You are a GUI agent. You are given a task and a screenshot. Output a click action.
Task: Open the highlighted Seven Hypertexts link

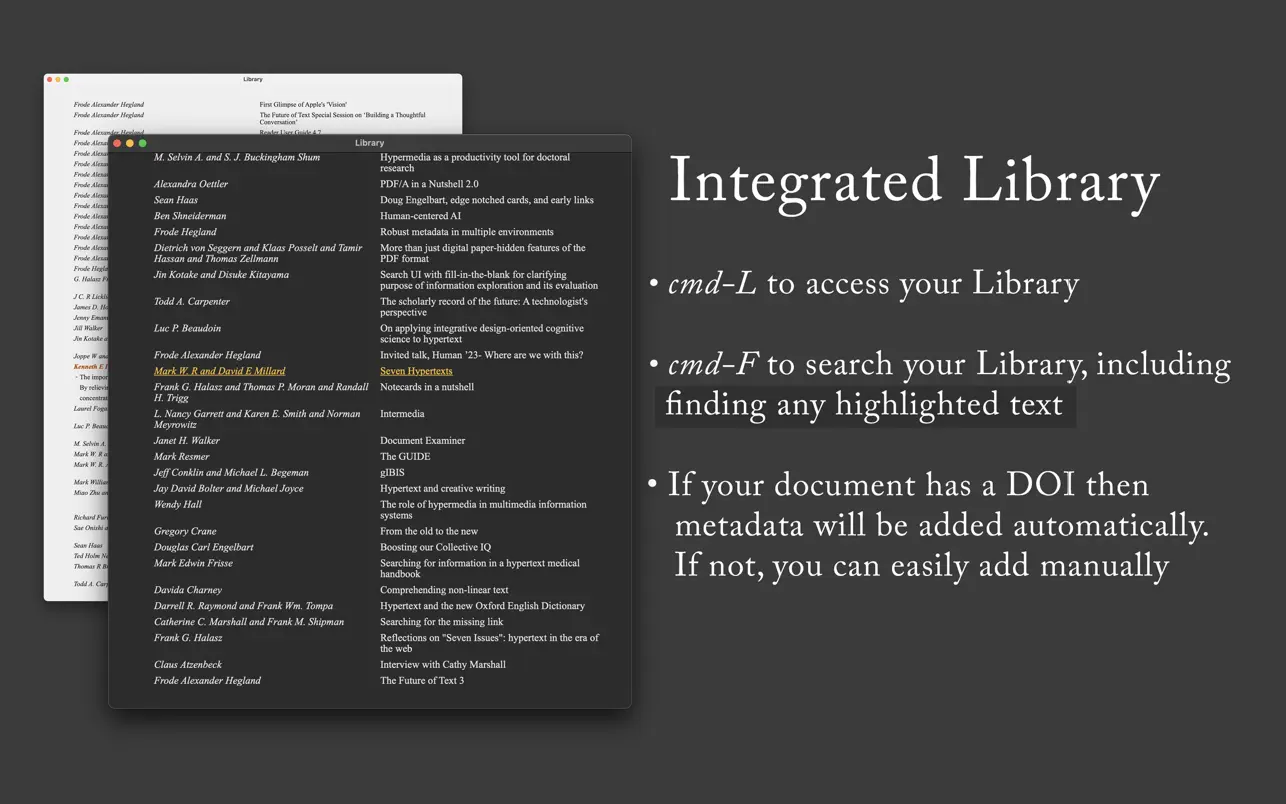pyautogui.click(x=416, y=371)
